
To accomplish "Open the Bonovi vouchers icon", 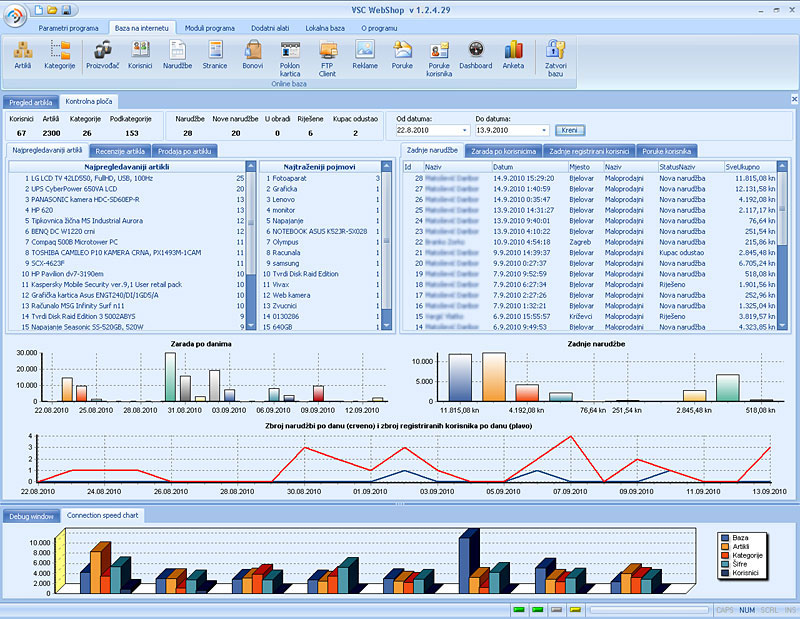I will [252, 53].
